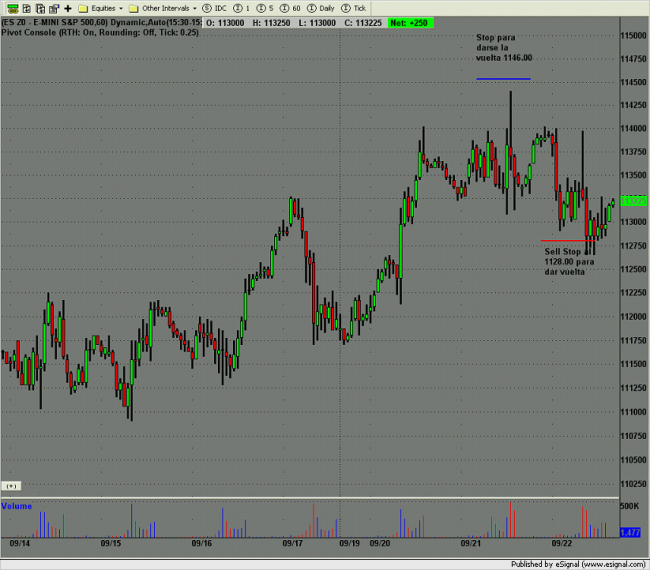Image resolution: width=650 pixels, height=570 pixels.
Task: Switch to the 1-minute interval
Action: tap(242, 8)
